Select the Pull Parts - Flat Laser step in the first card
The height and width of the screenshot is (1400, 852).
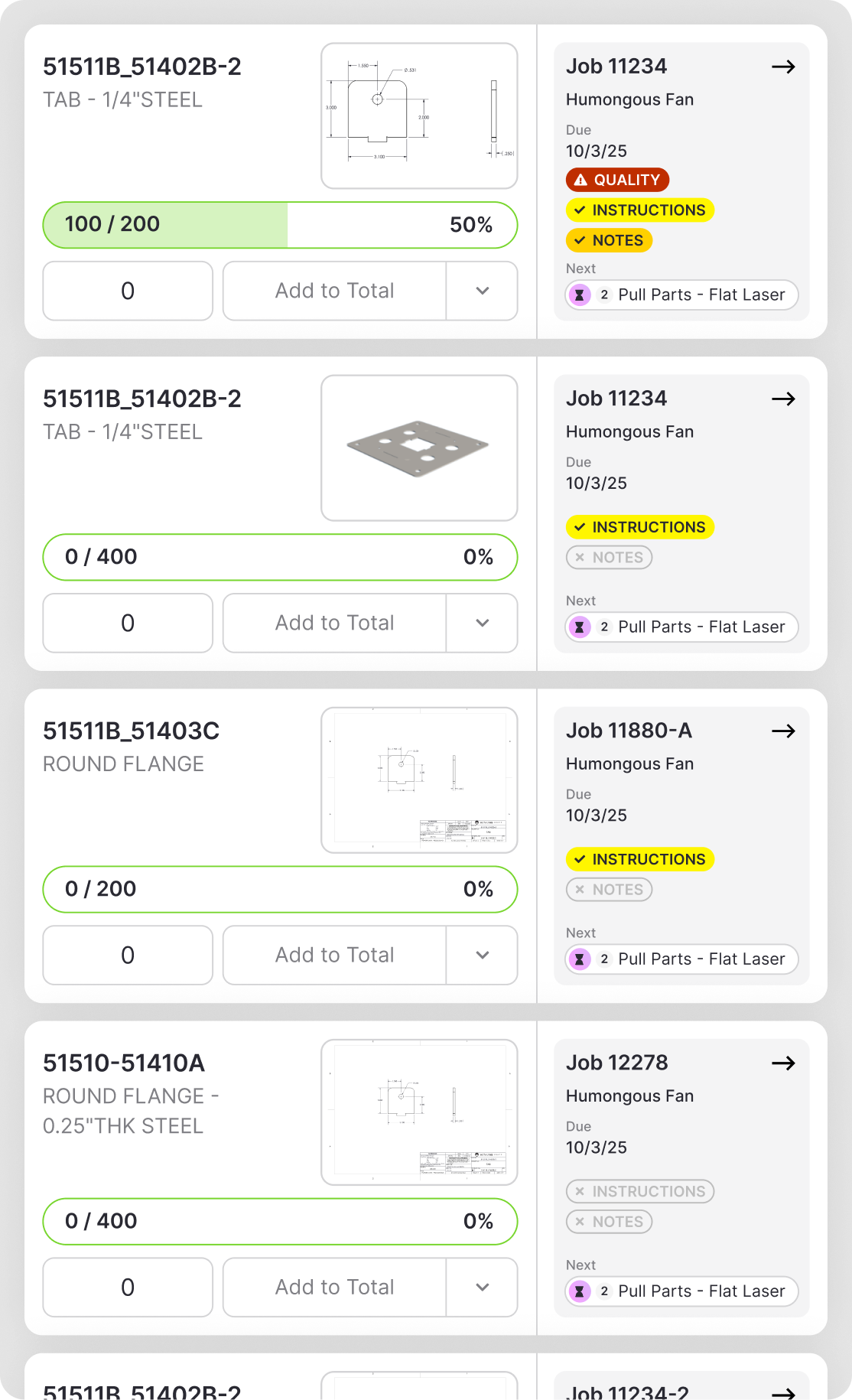[x=681, y=295]
